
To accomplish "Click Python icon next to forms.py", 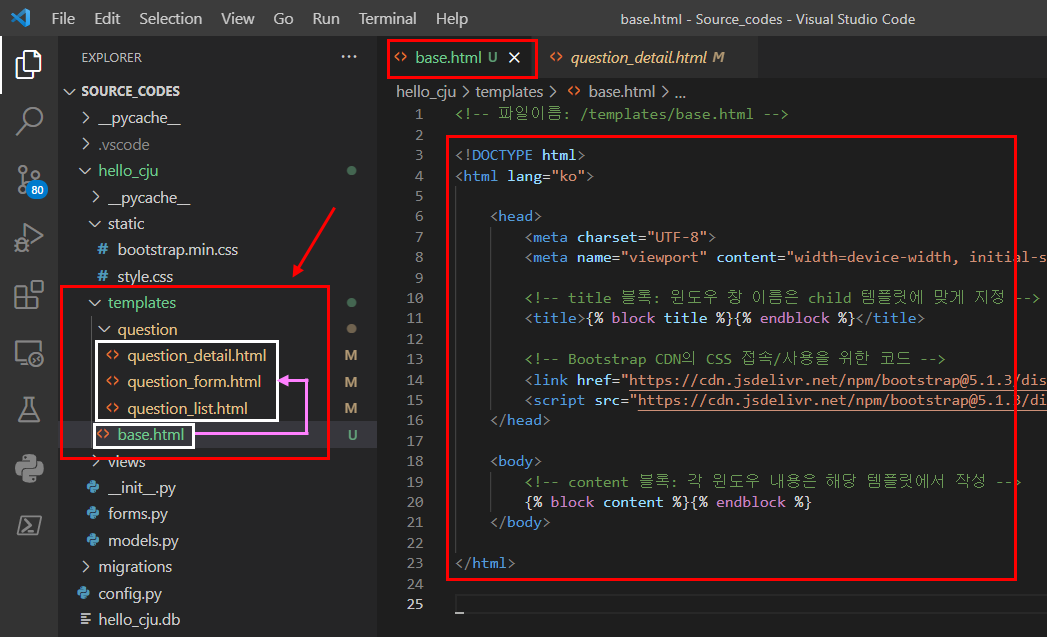I will pyautogui.click(x=93, y=513).
